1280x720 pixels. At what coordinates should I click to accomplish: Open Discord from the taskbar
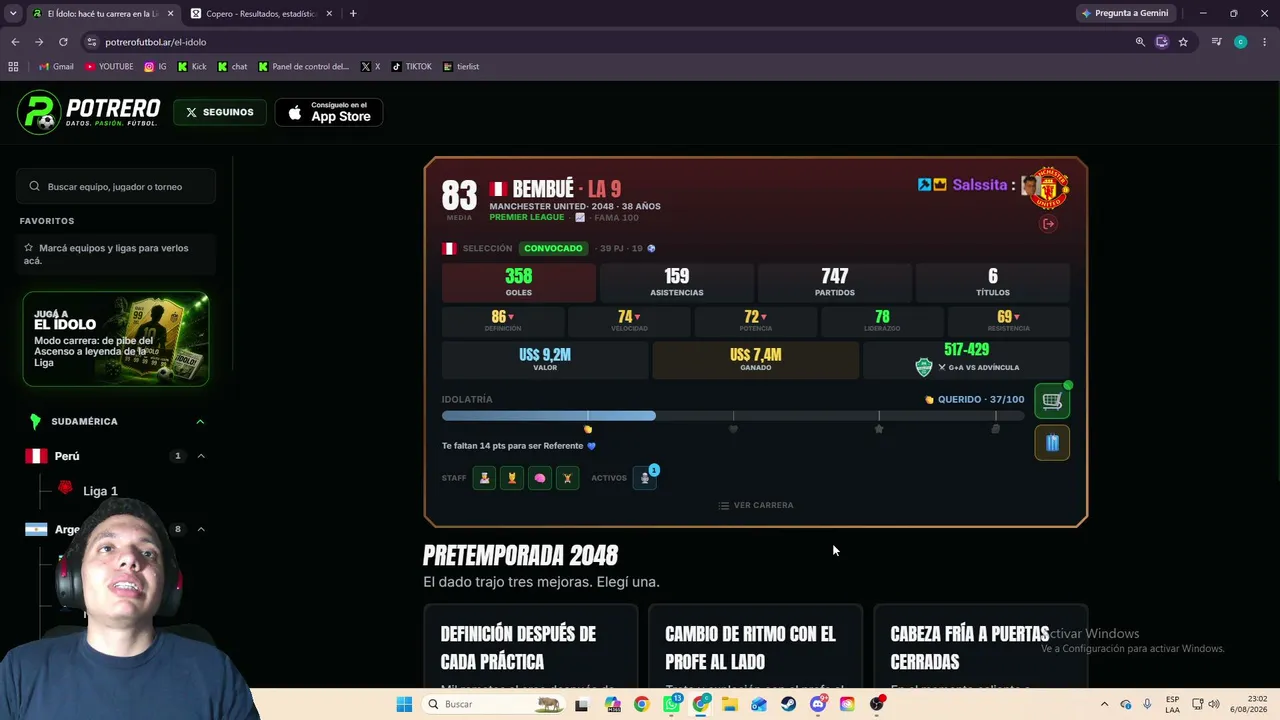pyautogui.click(x=818, y=704)
